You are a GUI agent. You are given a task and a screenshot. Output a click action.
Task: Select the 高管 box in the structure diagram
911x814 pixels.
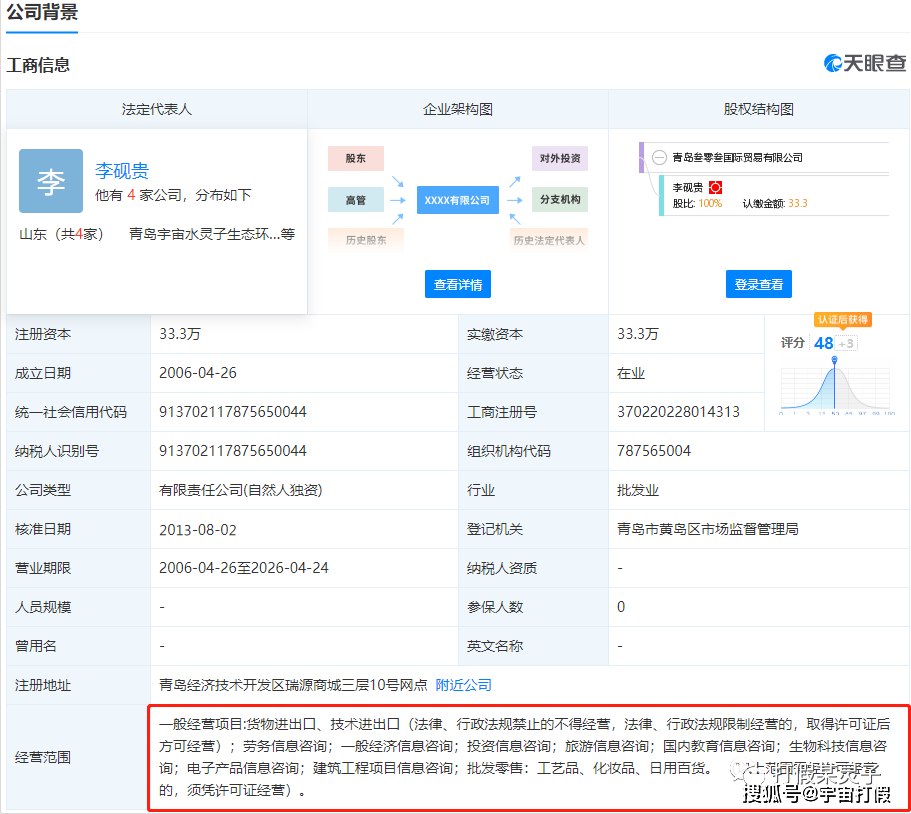356,200
